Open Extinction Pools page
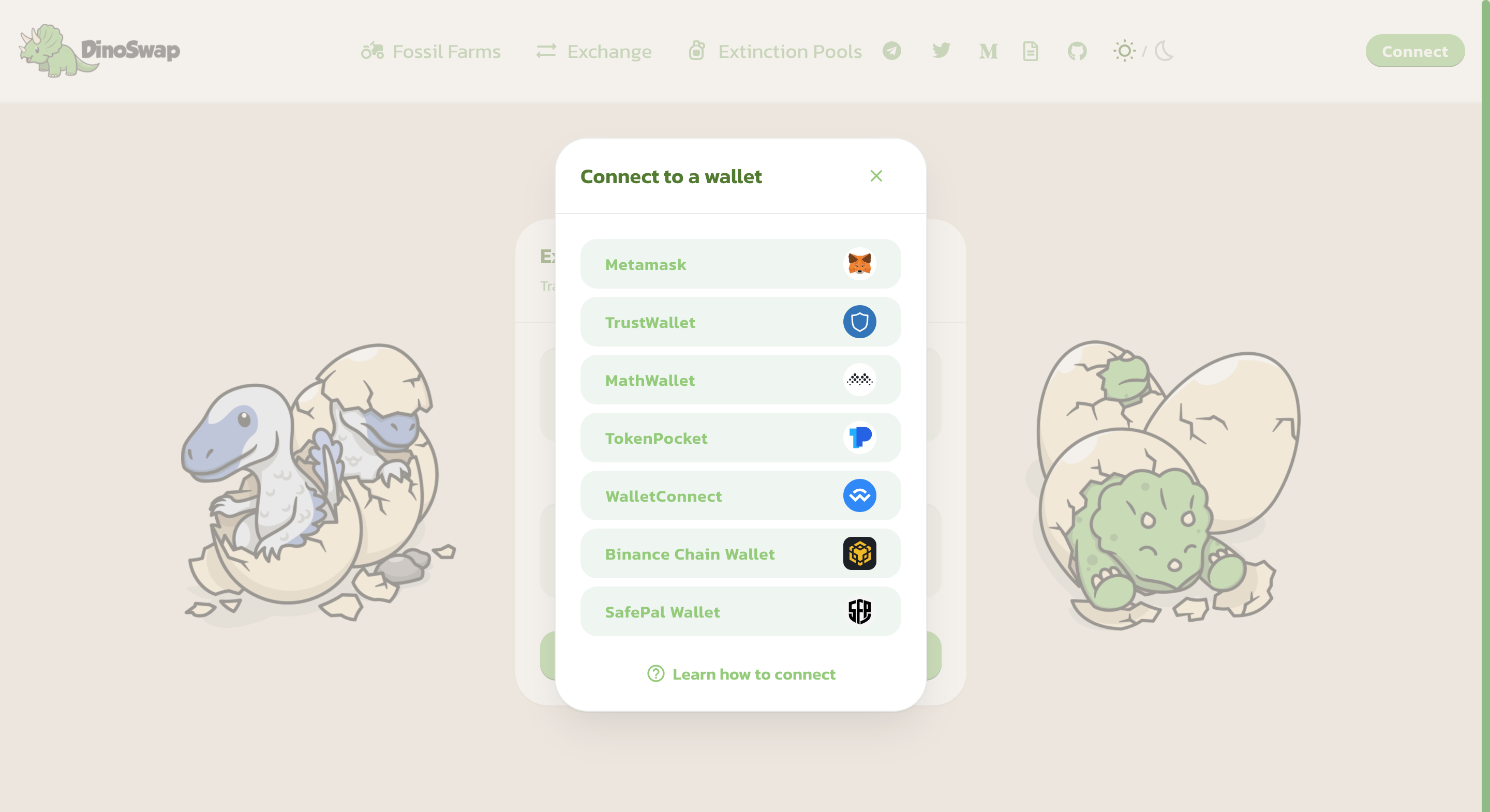 tap(774, 52)
